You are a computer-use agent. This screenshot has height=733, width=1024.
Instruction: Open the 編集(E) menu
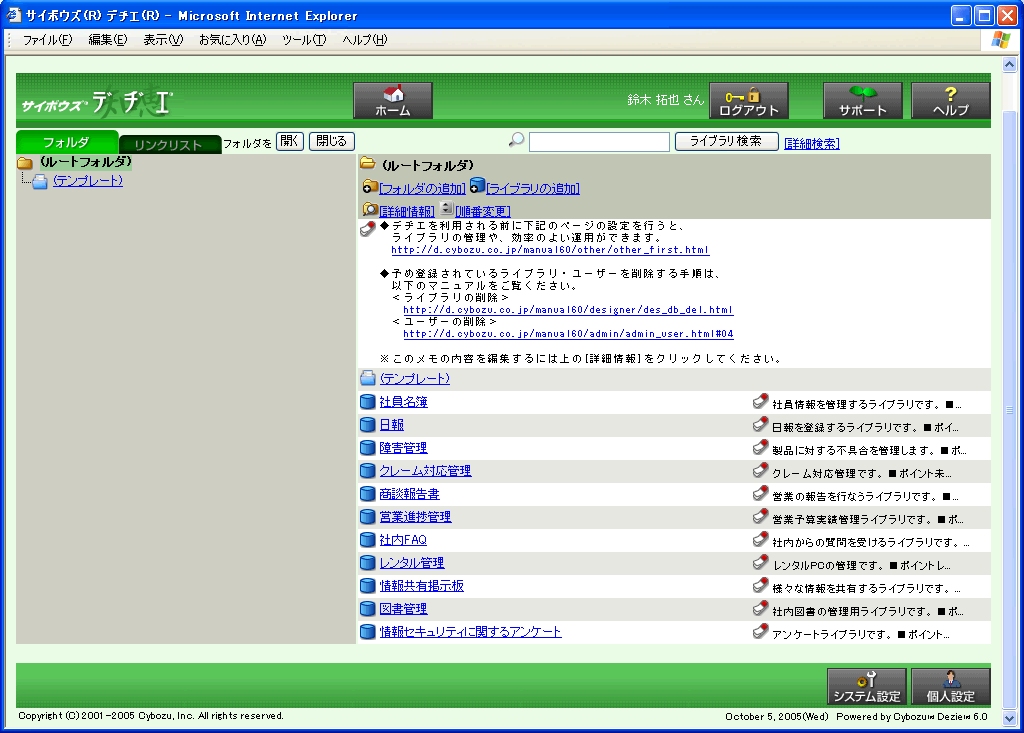[x=108, y=40]
